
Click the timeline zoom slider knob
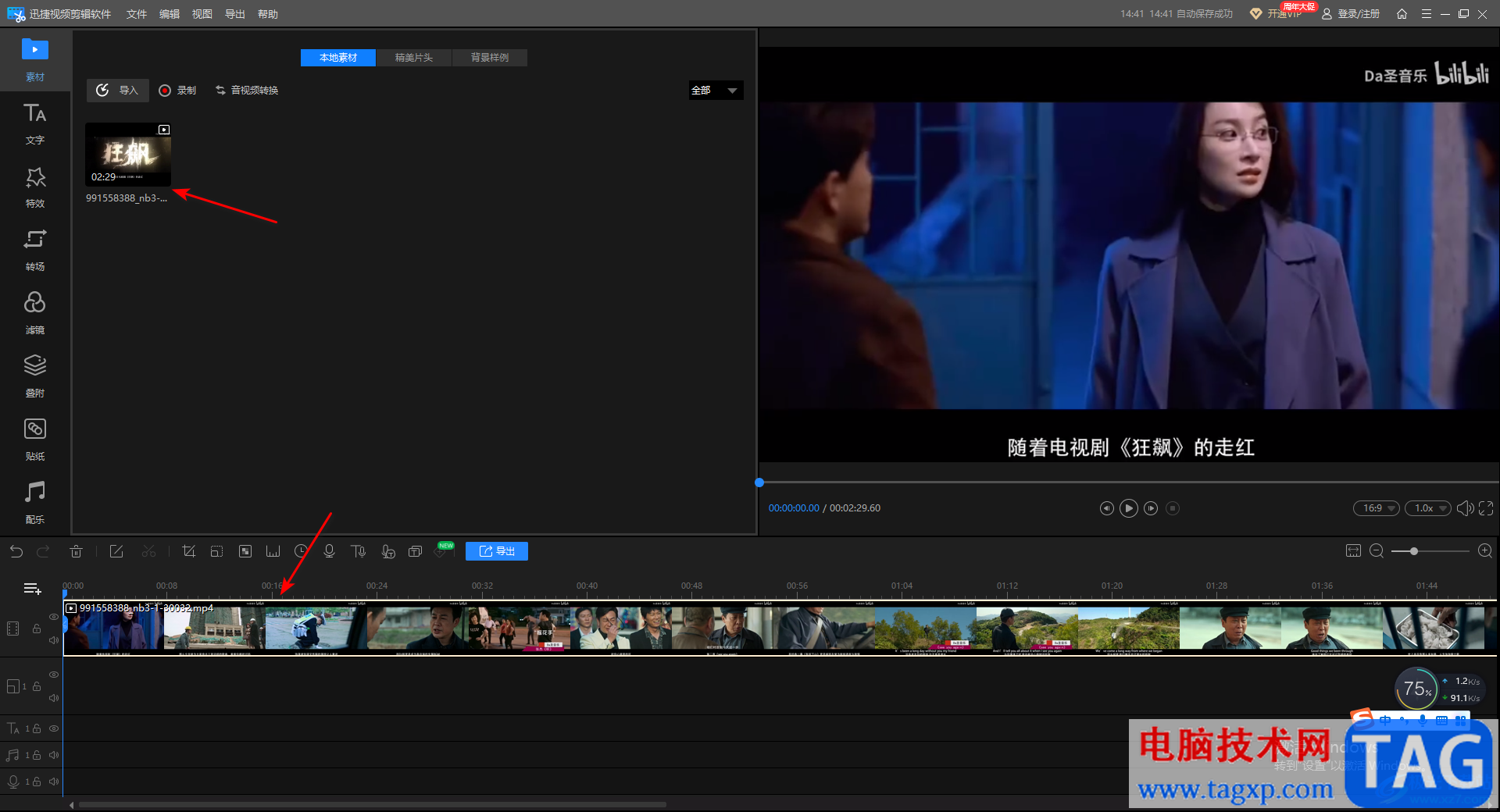(x=1414, y=551)
